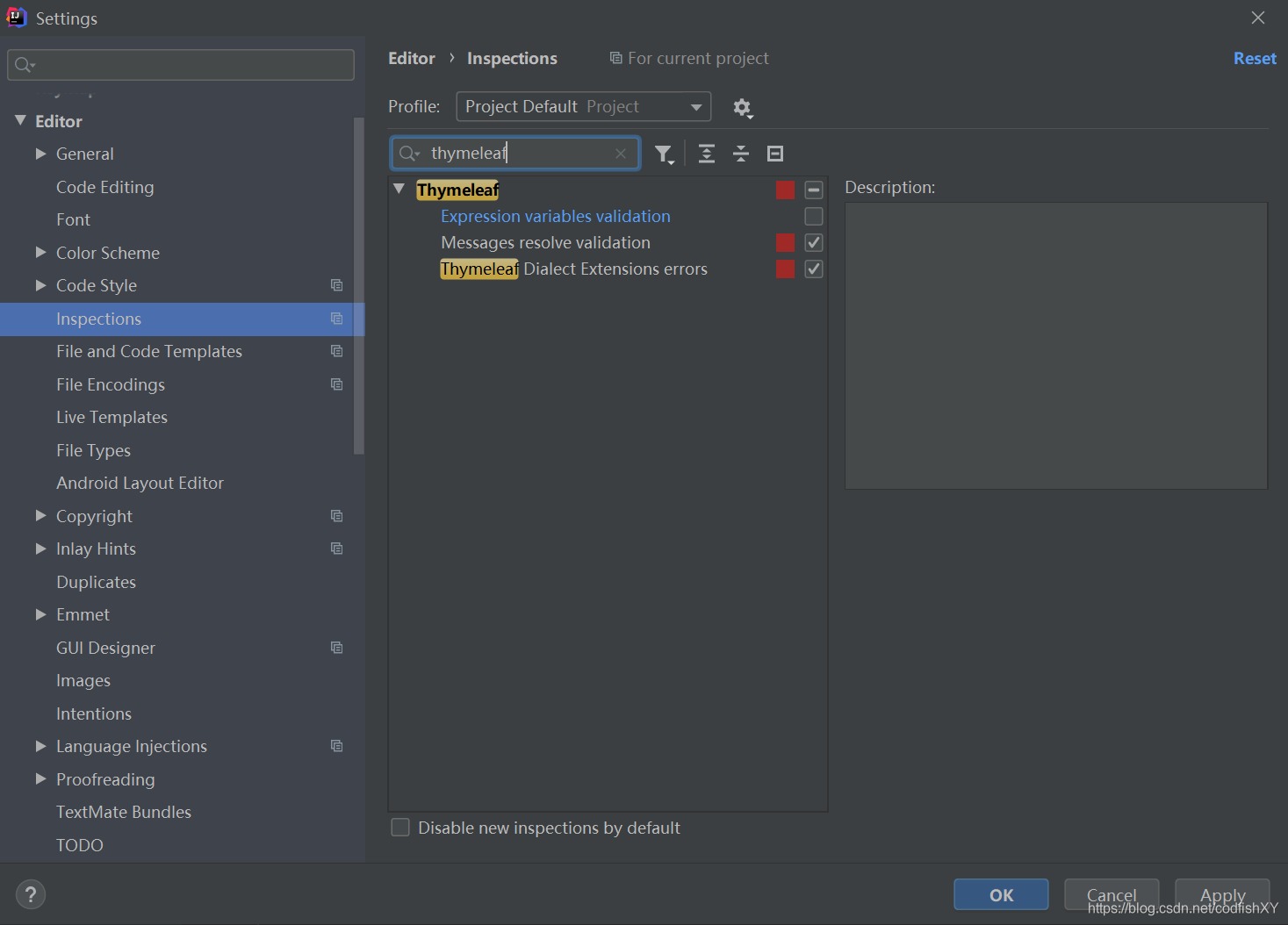
Task: Open Images settings page
Action: [x=83, y=681]
